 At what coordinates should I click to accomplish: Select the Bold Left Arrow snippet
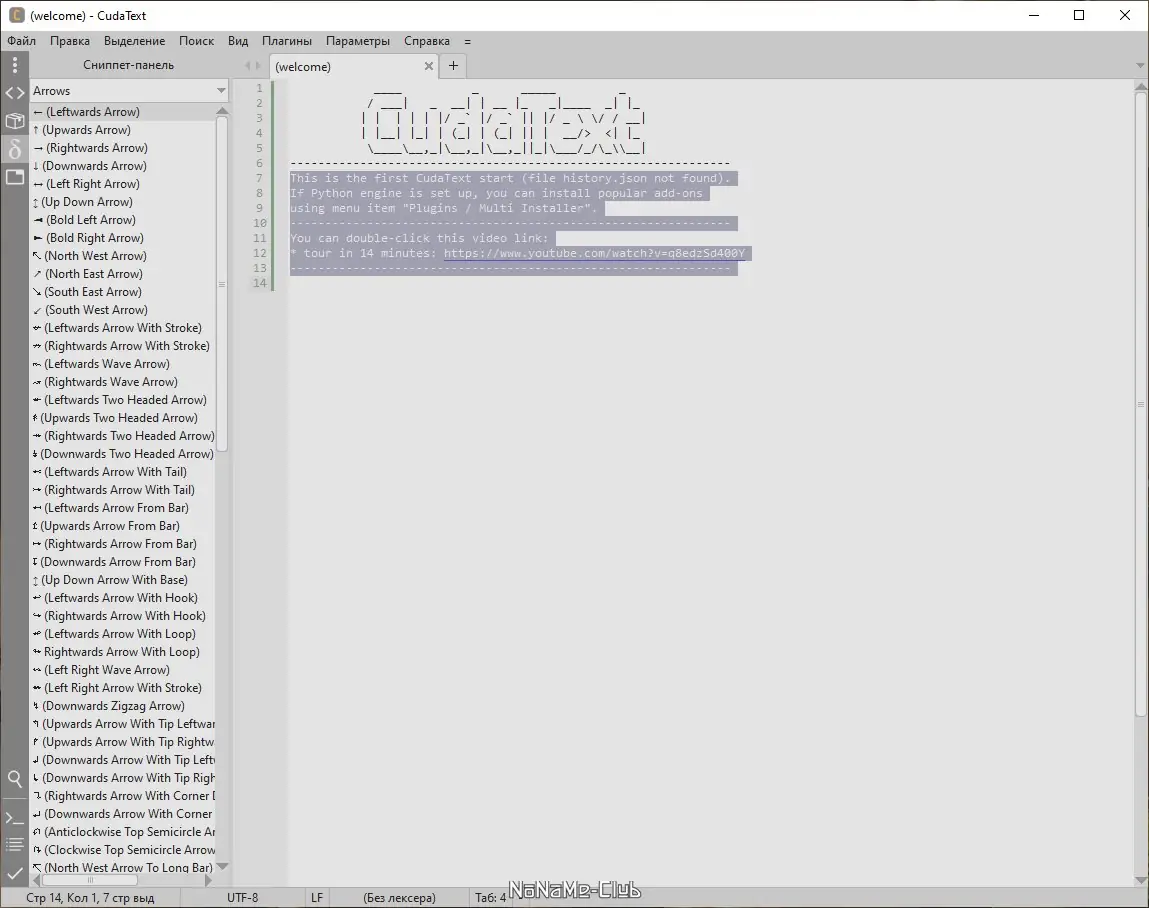(122, 220)
